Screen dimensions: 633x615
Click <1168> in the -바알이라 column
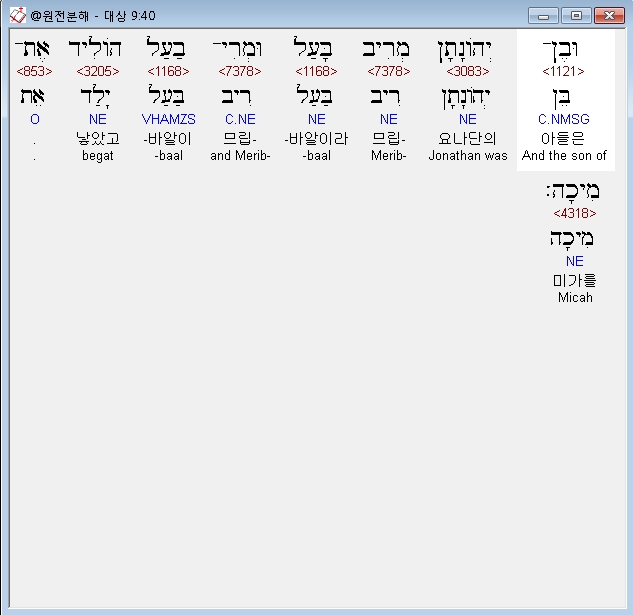pos(316,71)
